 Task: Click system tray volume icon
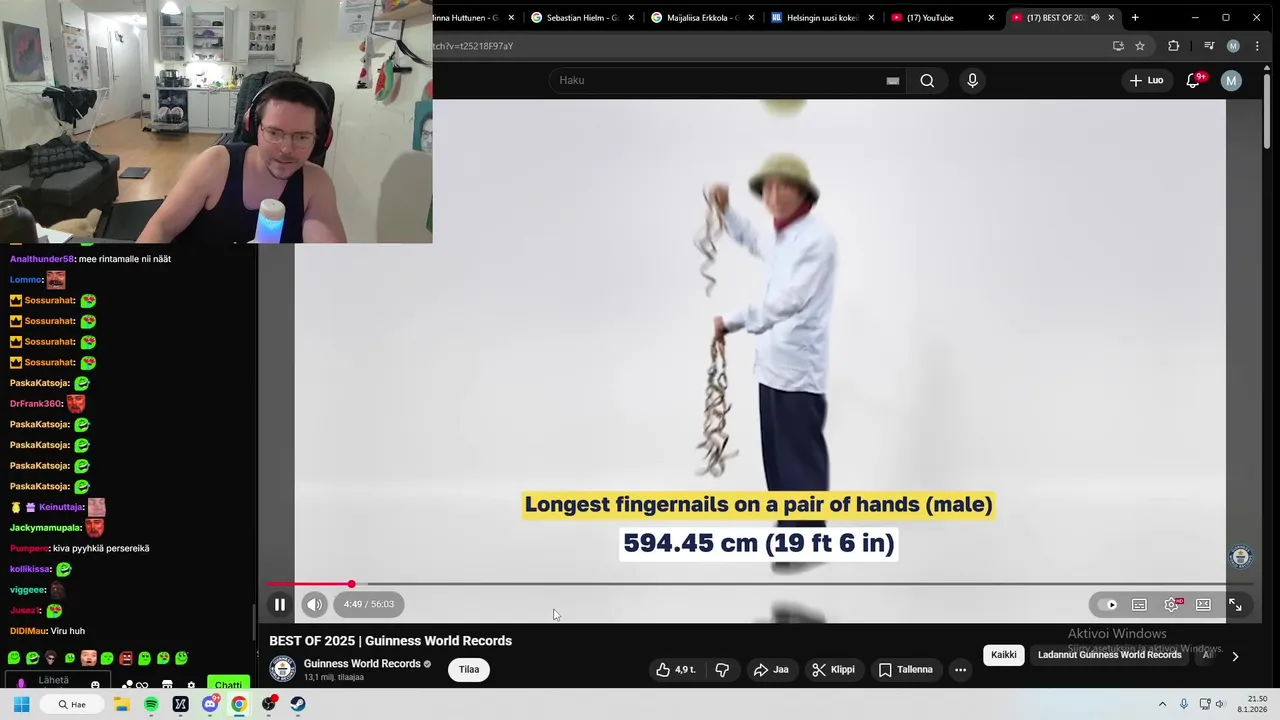click(1220, 704)
